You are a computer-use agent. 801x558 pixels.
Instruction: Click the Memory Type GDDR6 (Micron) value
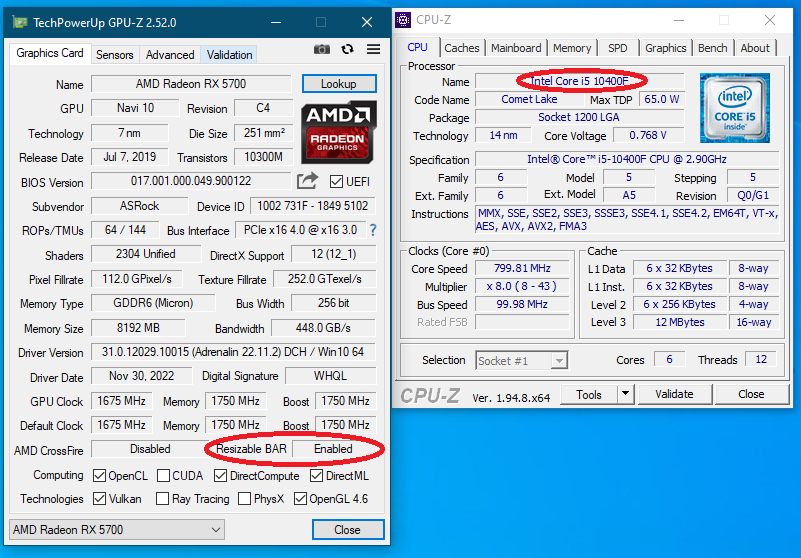153,303
